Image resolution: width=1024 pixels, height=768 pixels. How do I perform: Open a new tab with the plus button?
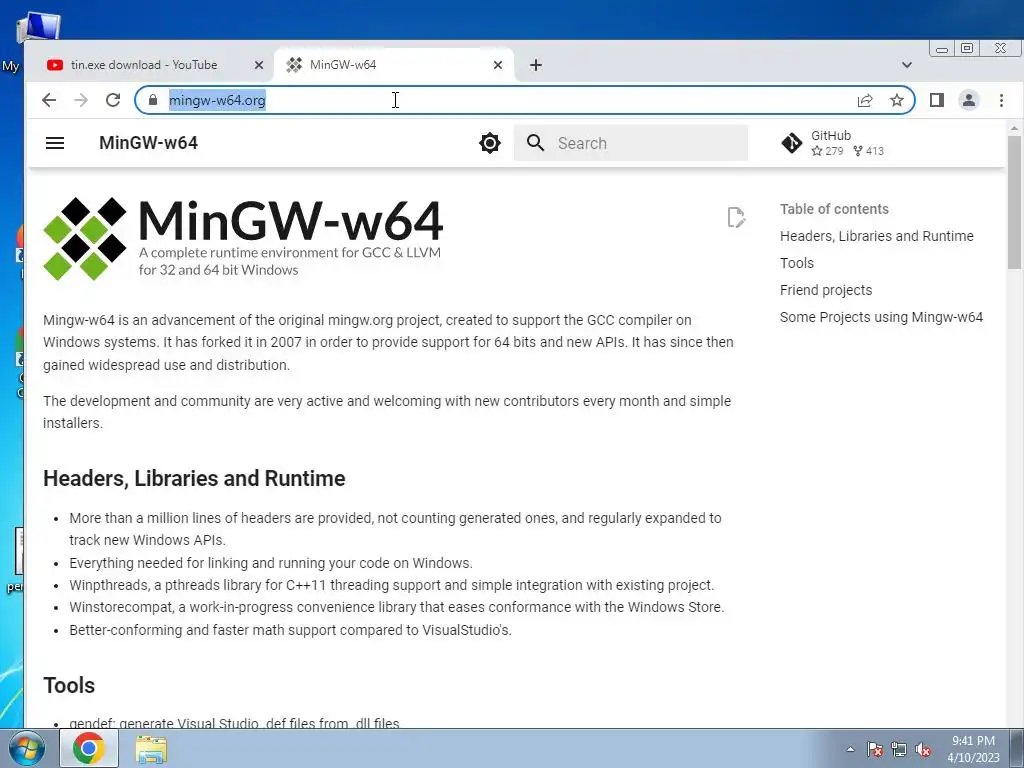536,65
